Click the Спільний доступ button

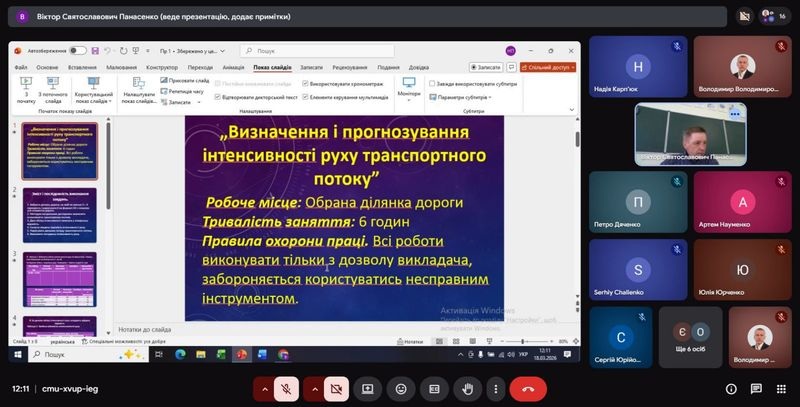pos(548,67)
